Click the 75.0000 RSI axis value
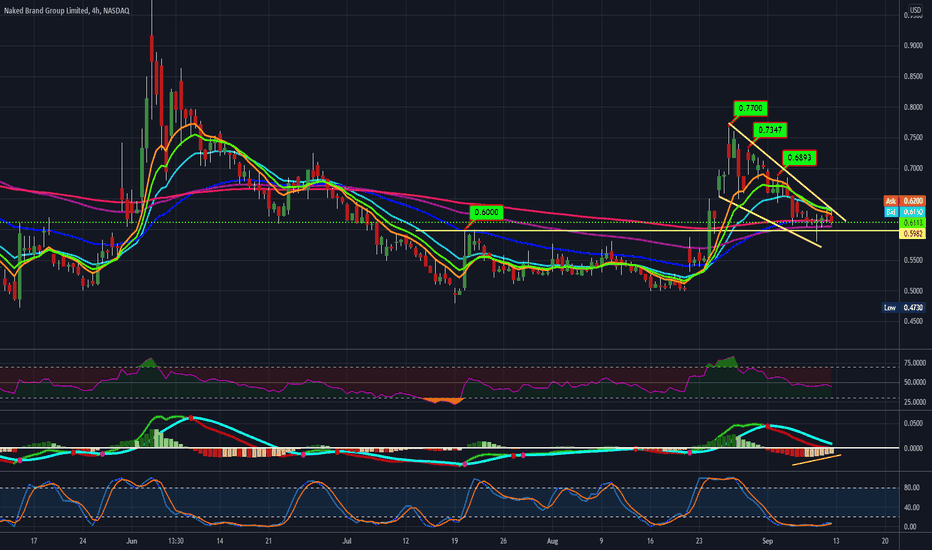Image resolution: width=932 pixels, height=550 pixels. (914, 363)
